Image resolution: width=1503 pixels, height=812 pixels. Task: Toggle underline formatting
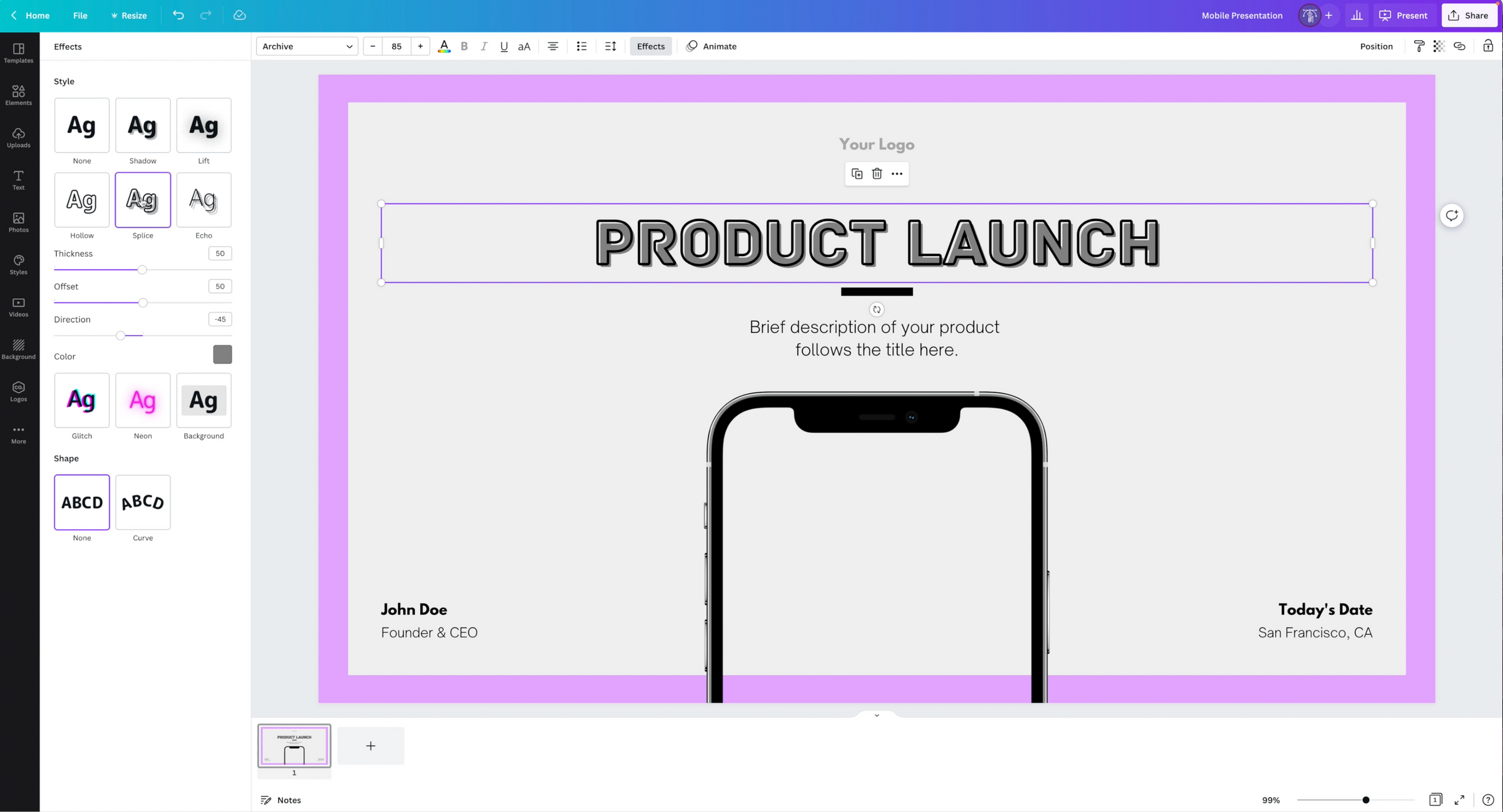point(504,46)
